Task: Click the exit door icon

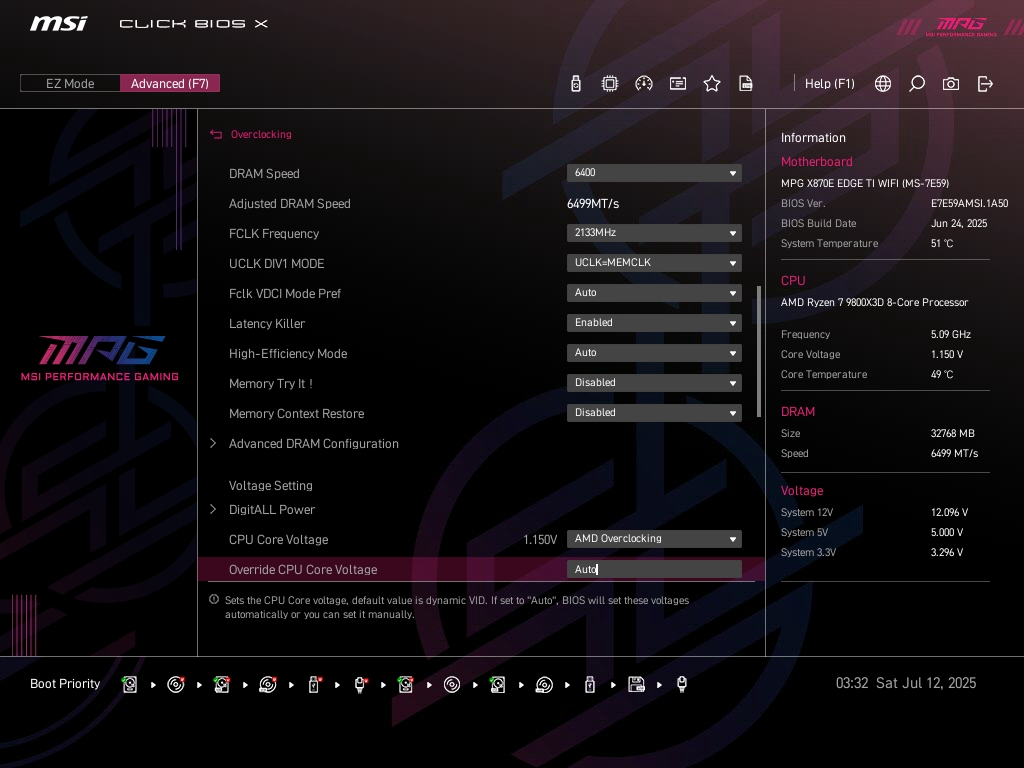Action: 985,84
